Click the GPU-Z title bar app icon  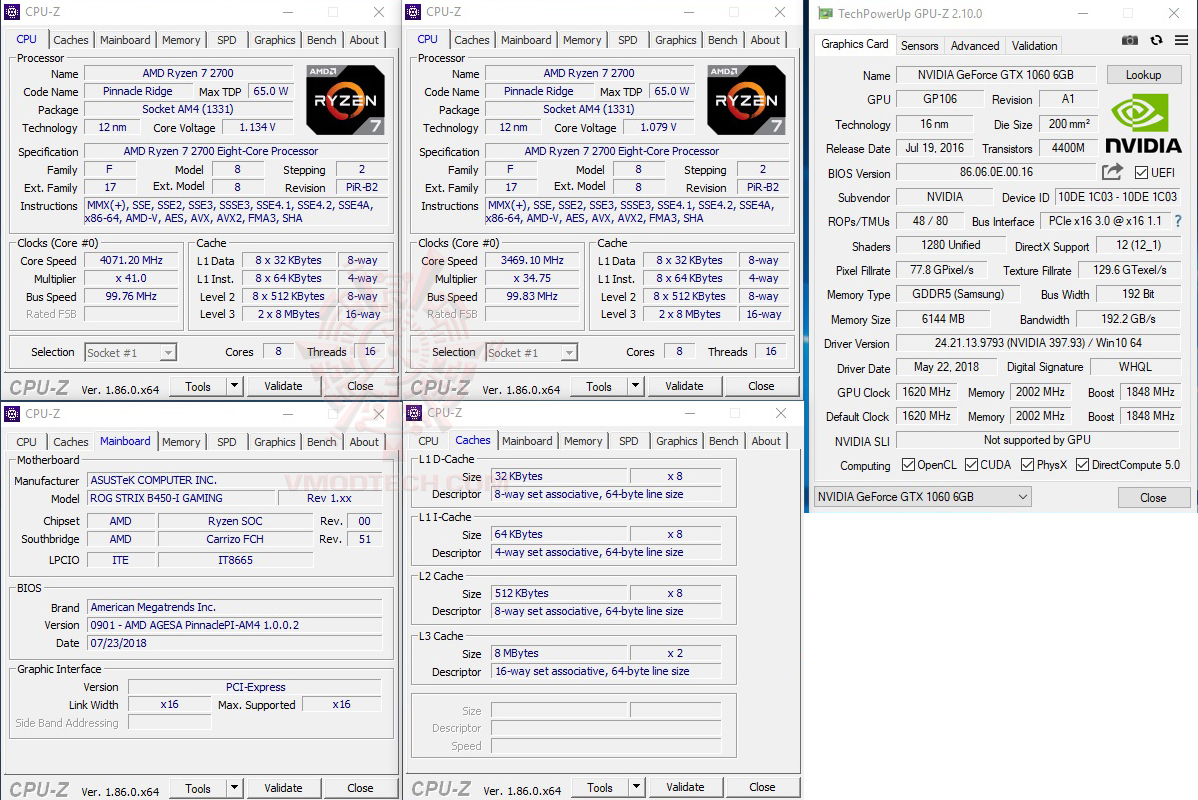(x=825, y=14)
